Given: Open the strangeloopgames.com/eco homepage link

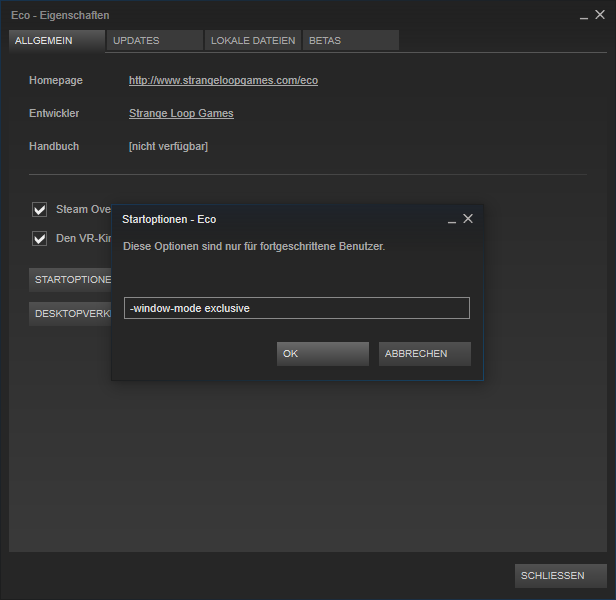Looking at the screenshot, I should click(223, 80).
